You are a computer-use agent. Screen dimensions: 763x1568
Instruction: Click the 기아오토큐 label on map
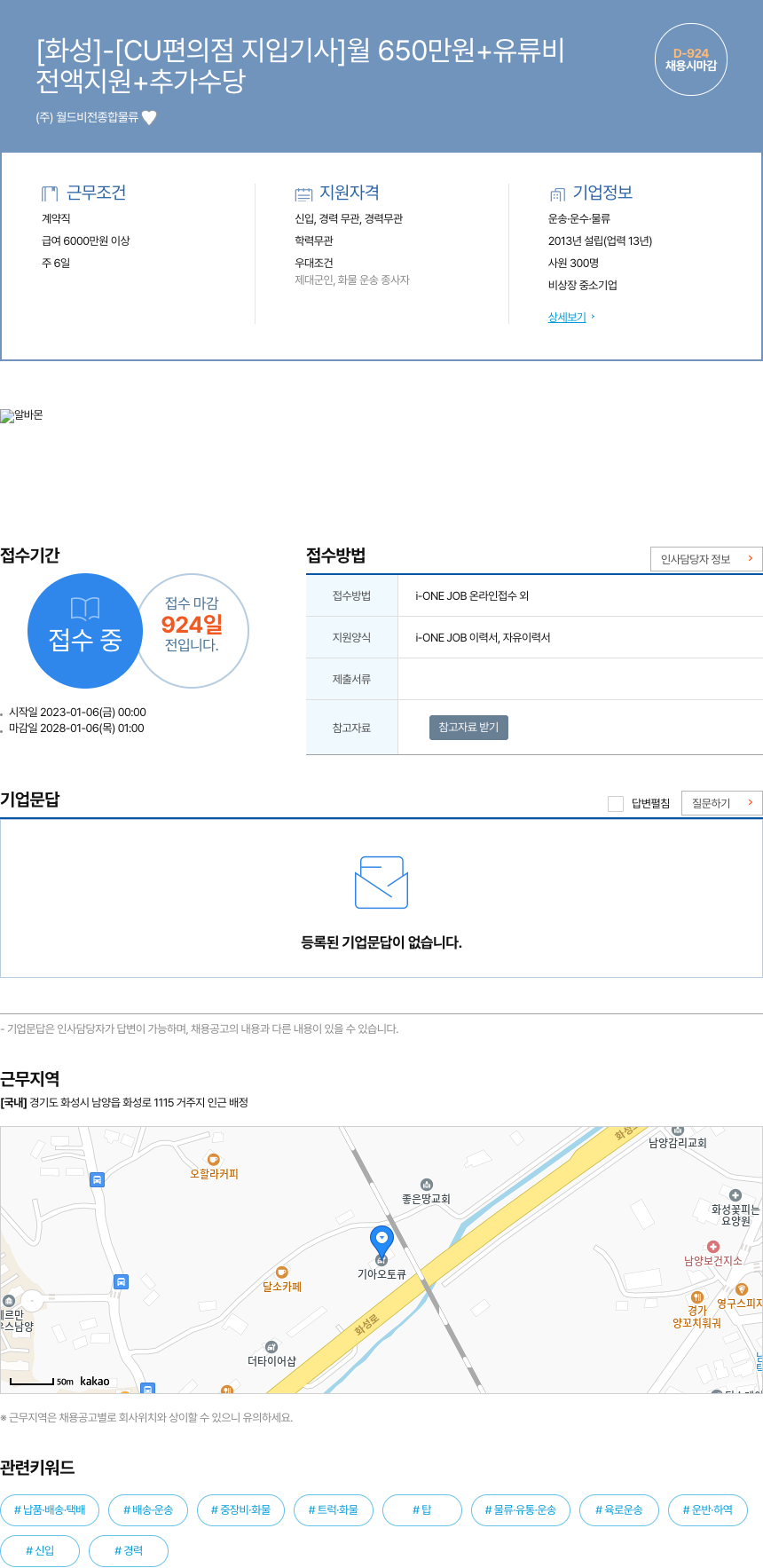coord(381,1273)
